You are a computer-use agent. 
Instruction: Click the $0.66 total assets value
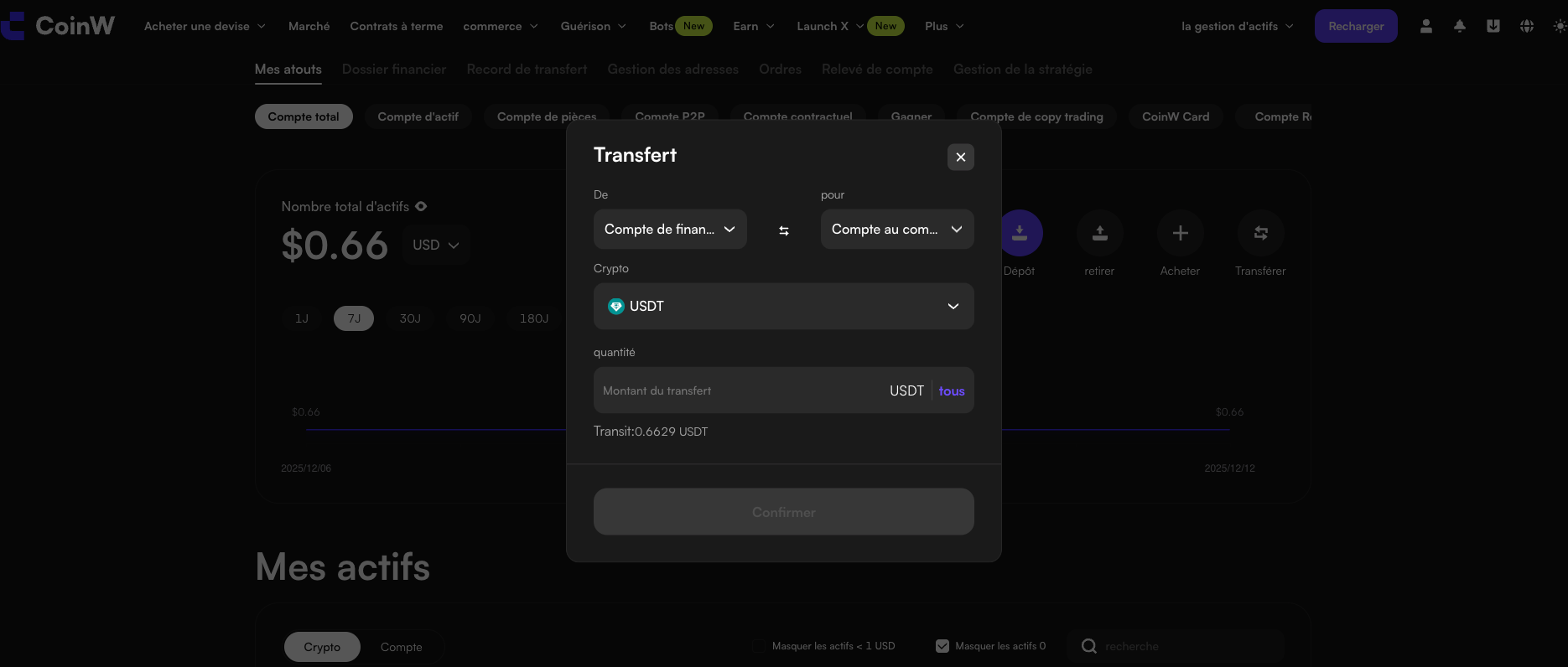[335, 246]
